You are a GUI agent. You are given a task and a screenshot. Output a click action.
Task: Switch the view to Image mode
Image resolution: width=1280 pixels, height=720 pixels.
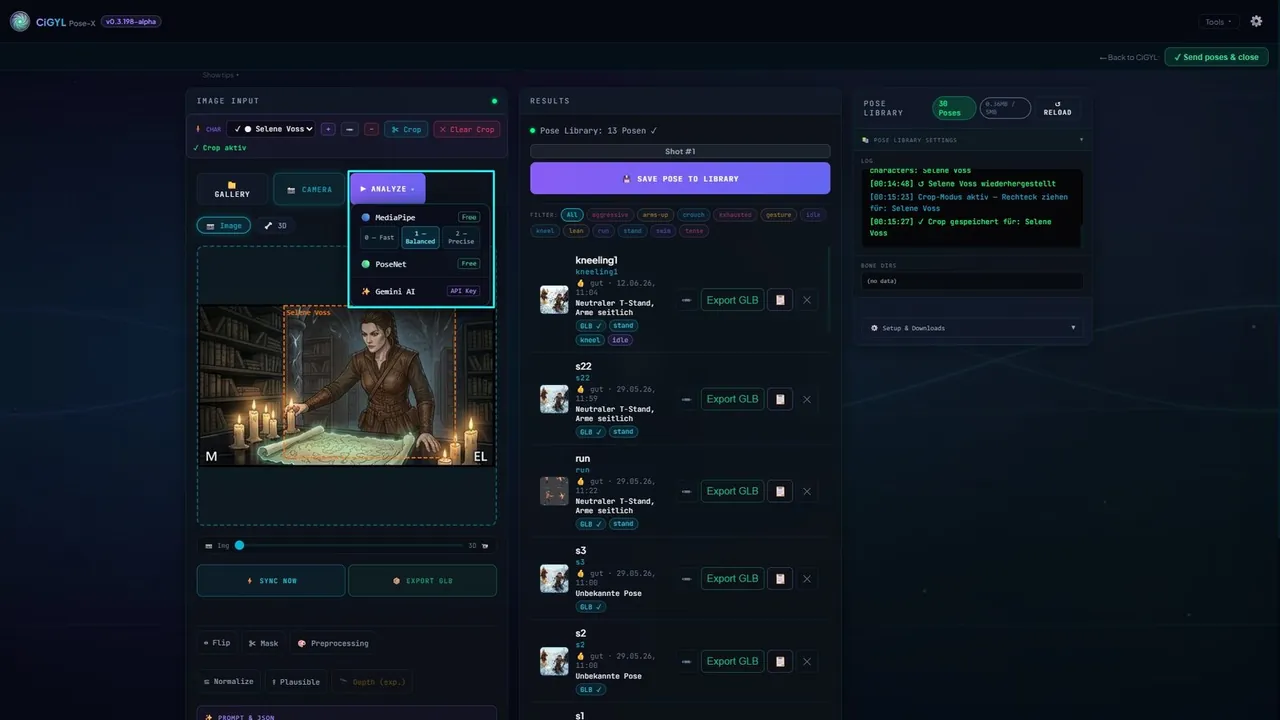pyautogui.click(x=224, y=226)
